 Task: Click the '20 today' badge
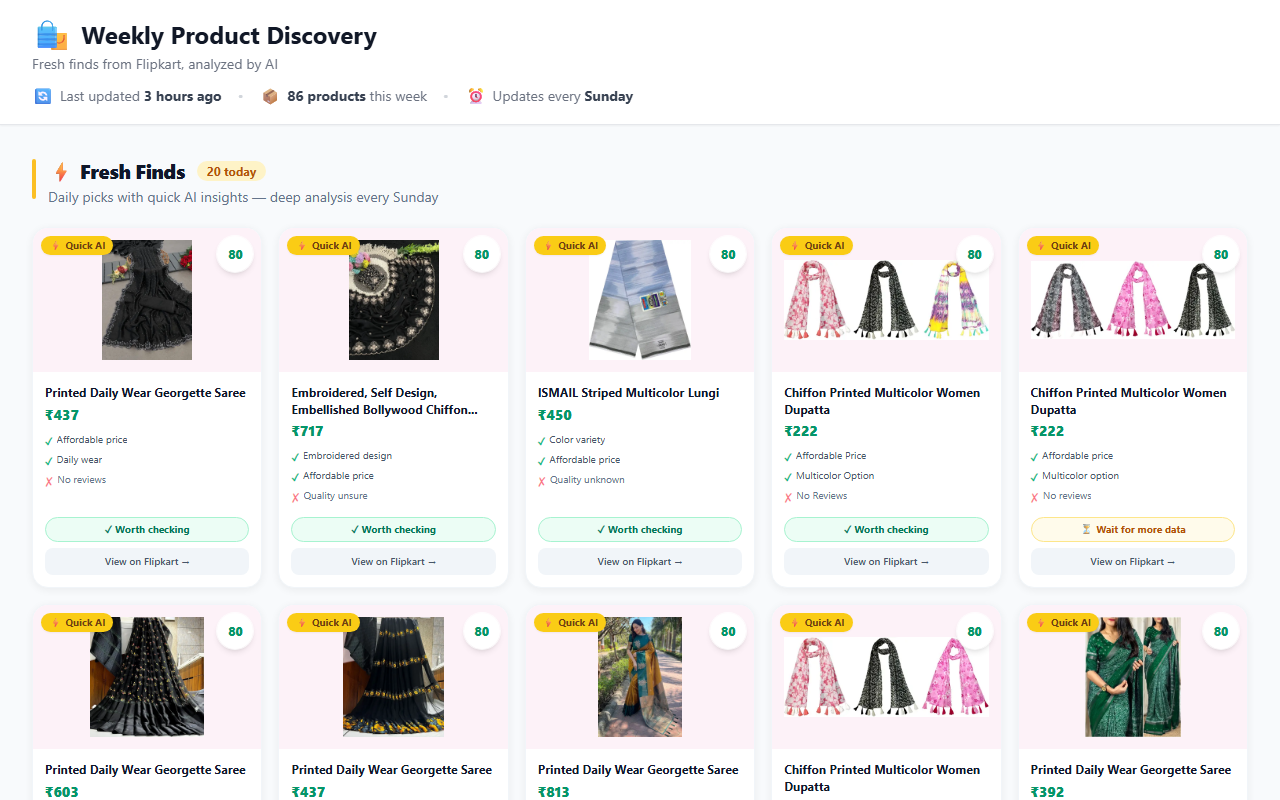(231, 172)
